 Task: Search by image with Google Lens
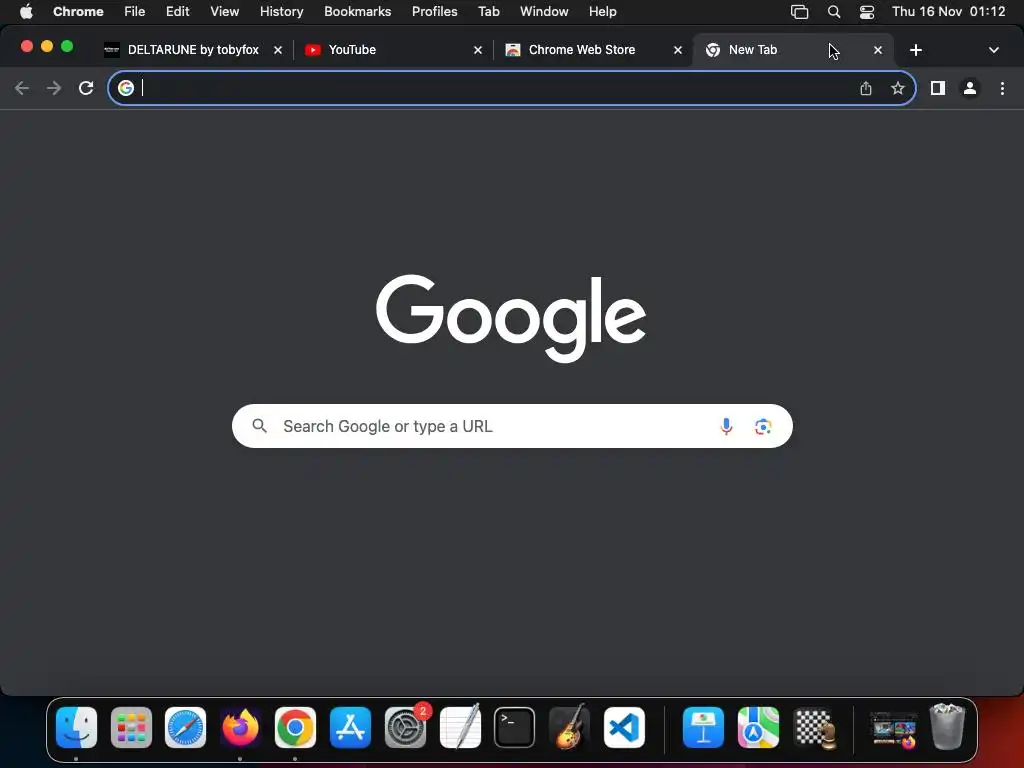[x=763, y=426]
